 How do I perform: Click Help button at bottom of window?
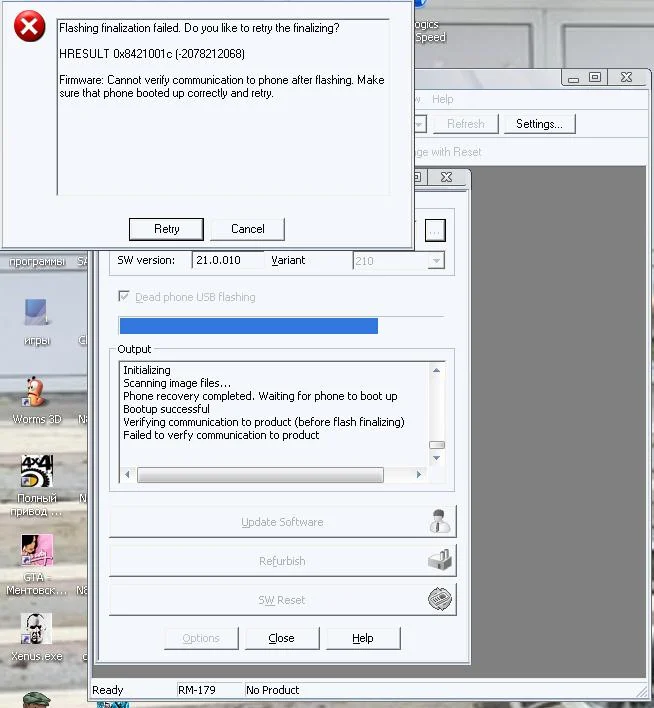(x=363, y=638)
